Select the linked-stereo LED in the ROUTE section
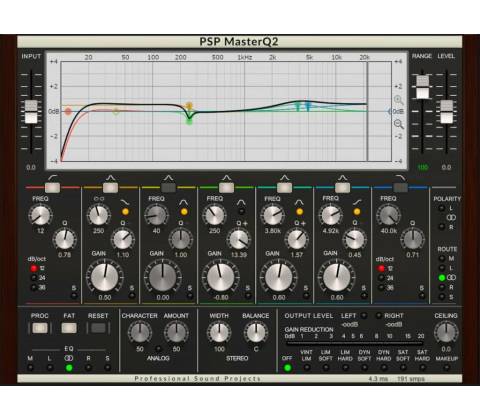This screenshot has width=480, height=420. (x=442, y=277)
